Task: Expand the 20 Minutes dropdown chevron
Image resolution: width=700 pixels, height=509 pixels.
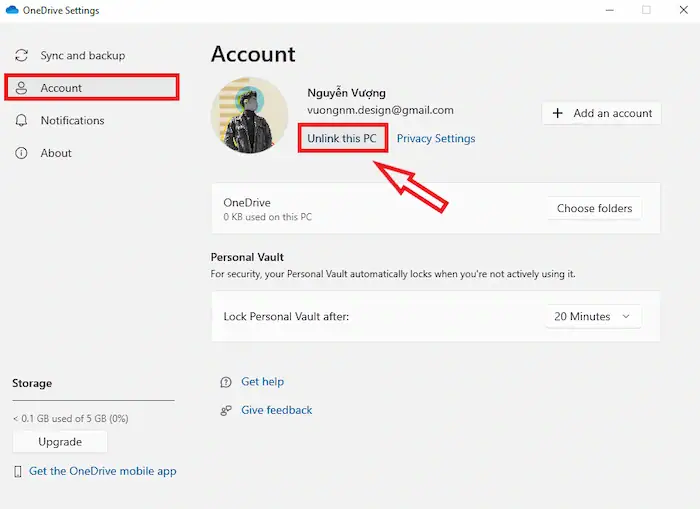Action: pyautogui.click(x=627, y=317)
